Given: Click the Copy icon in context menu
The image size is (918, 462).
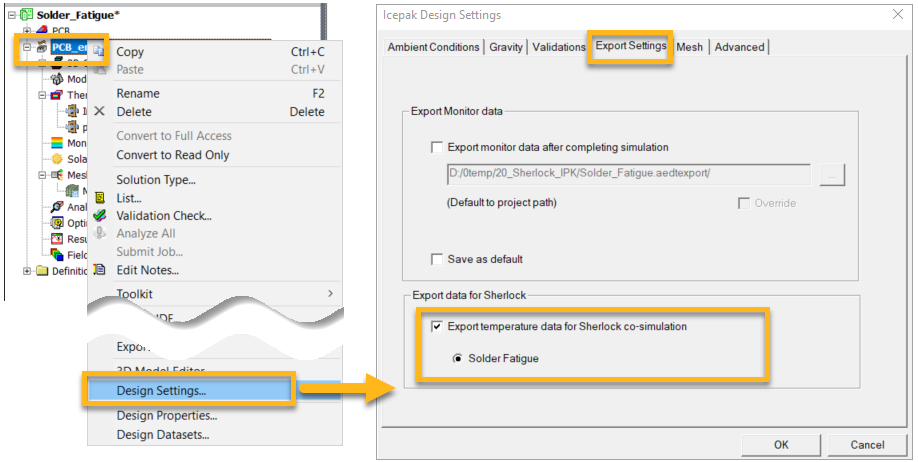Looking at the screenshot, I should [99, 50].
